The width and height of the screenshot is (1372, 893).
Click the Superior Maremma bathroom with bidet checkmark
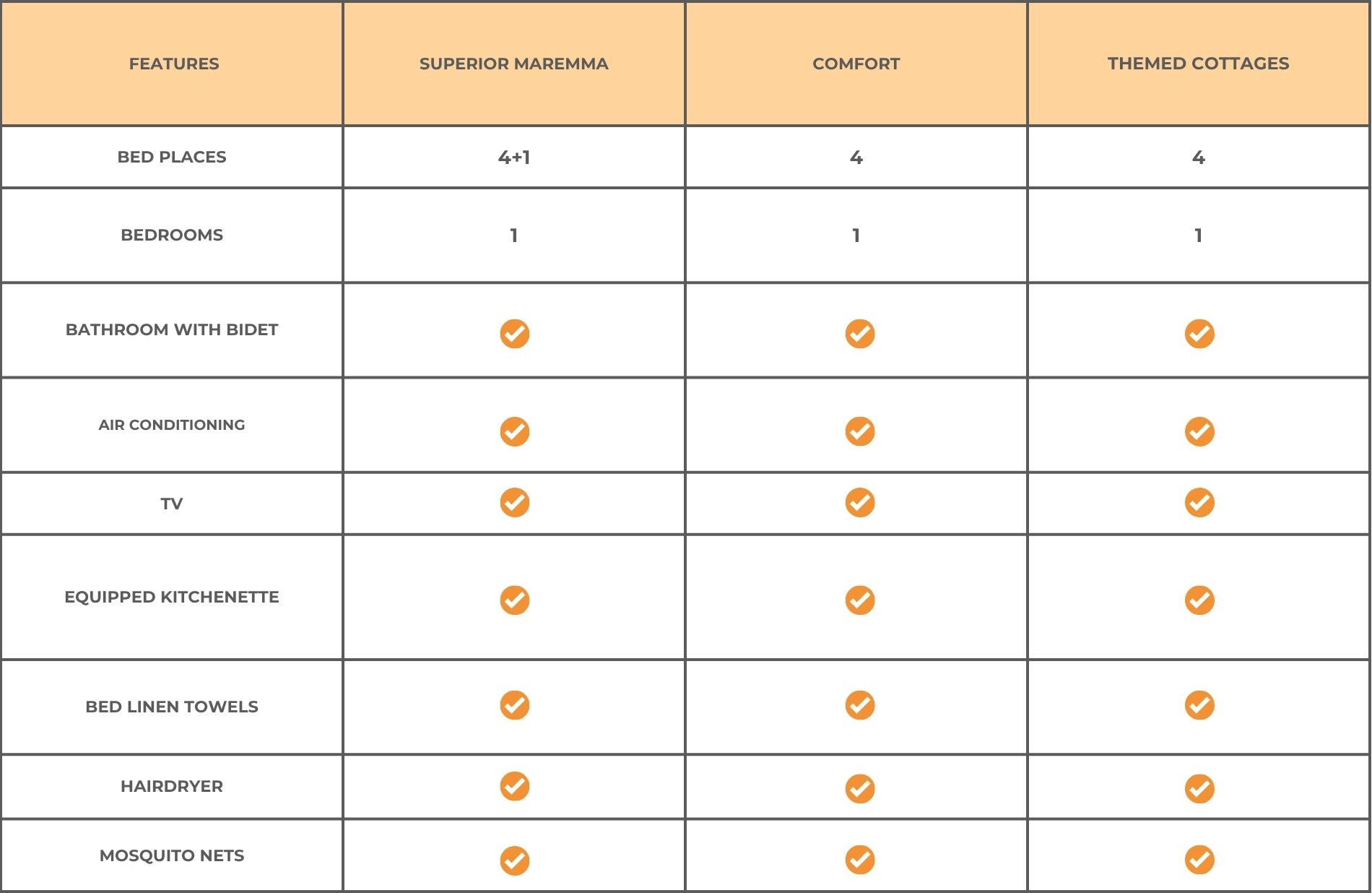pos(515,334)
